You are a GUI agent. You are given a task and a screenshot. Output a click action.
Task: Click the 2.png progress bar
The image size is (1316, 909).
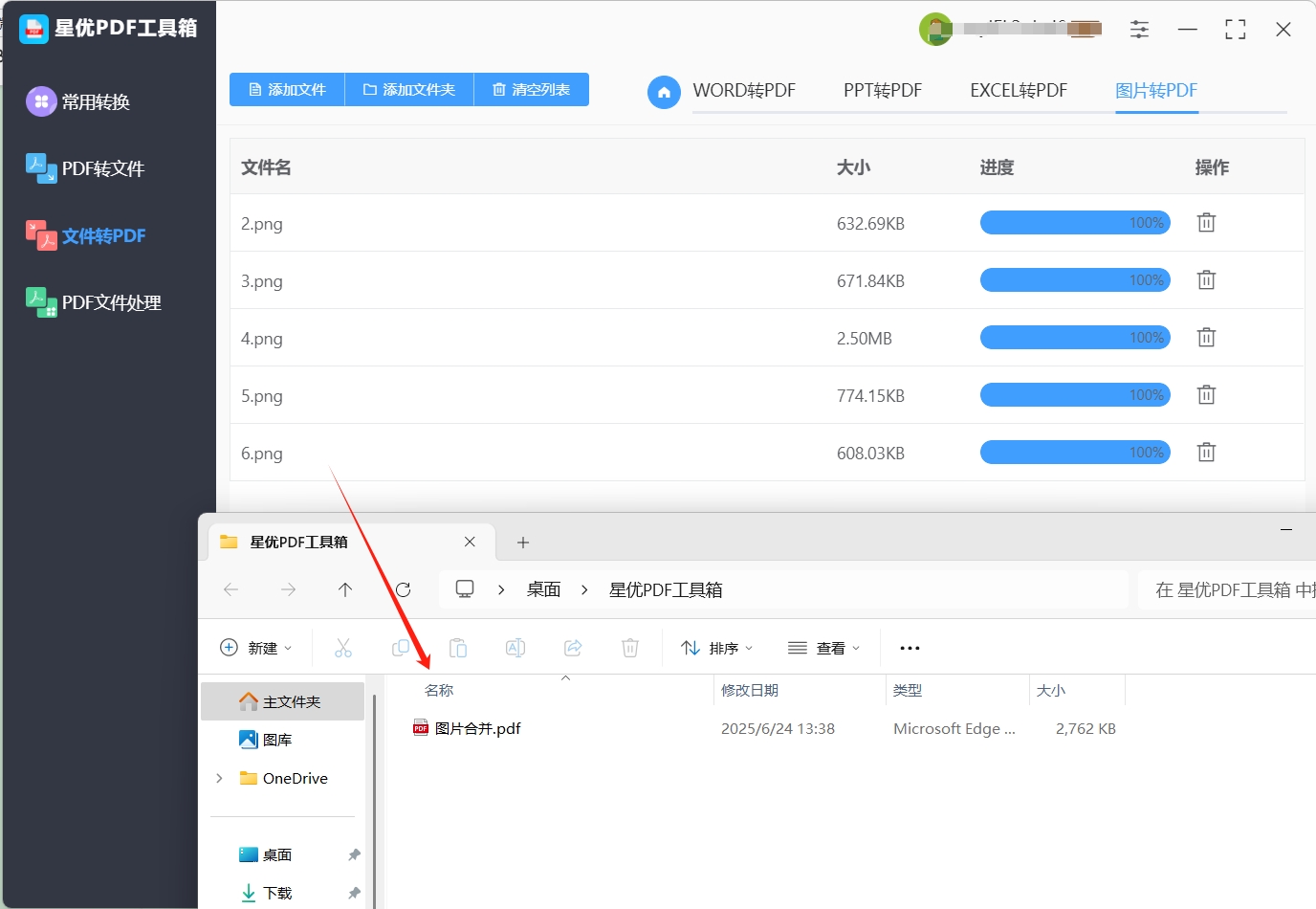pyautogui.click(x=1075, y=223)
